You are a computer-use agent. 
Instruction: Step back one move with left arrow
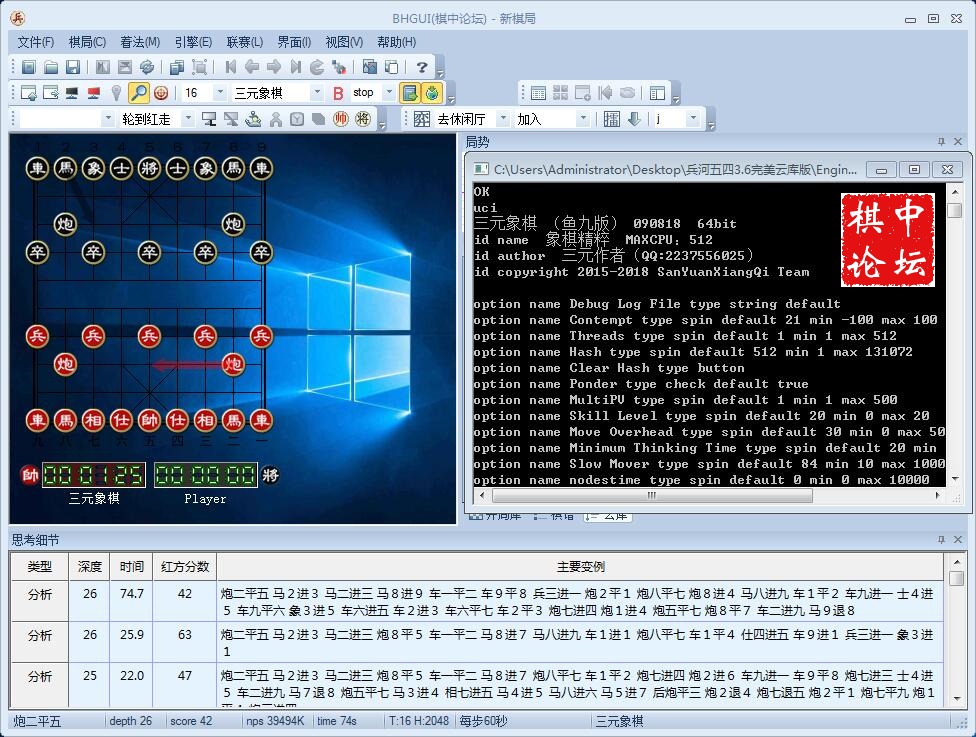[x=252, y=67]
